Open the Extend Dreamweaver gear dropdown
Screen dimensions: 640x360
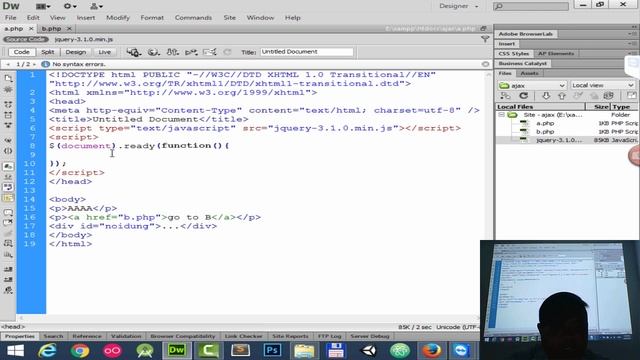(70, 6)
